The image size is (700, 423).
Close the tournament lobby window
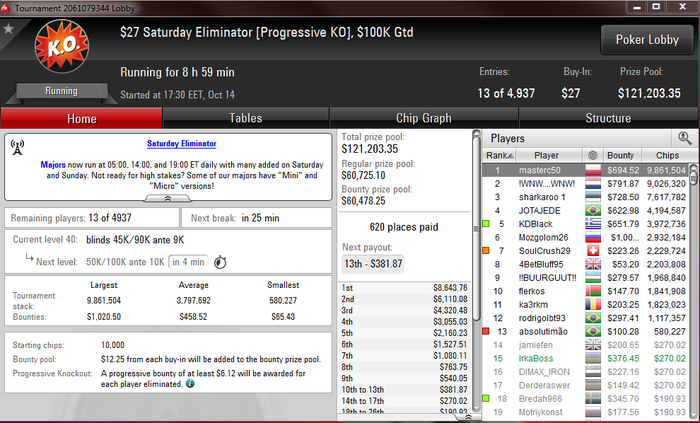[682, 7]
